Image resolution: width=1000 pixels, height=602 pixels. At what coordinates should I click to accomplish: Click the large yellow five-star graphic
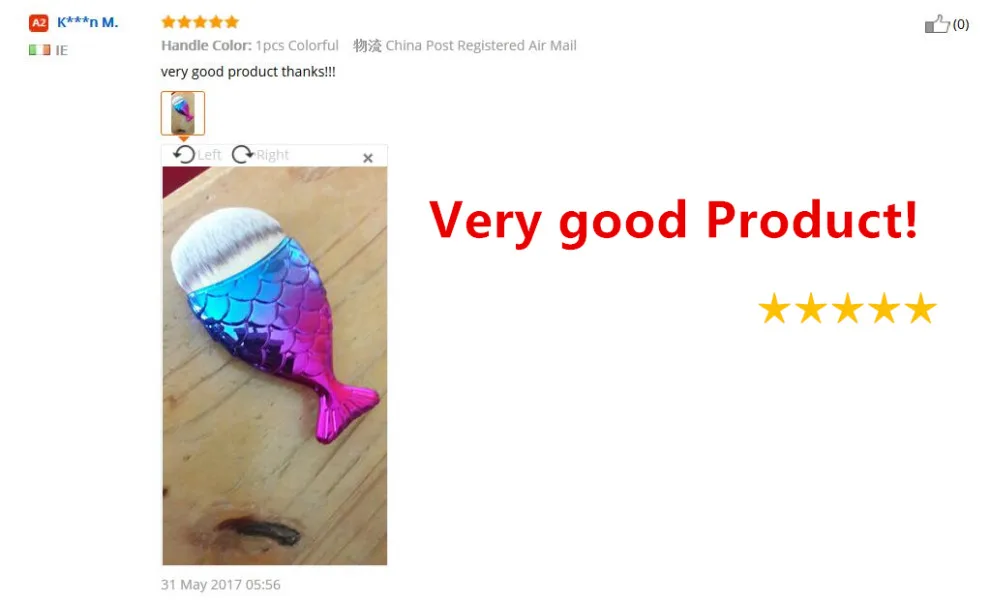(x=848, y=309)
